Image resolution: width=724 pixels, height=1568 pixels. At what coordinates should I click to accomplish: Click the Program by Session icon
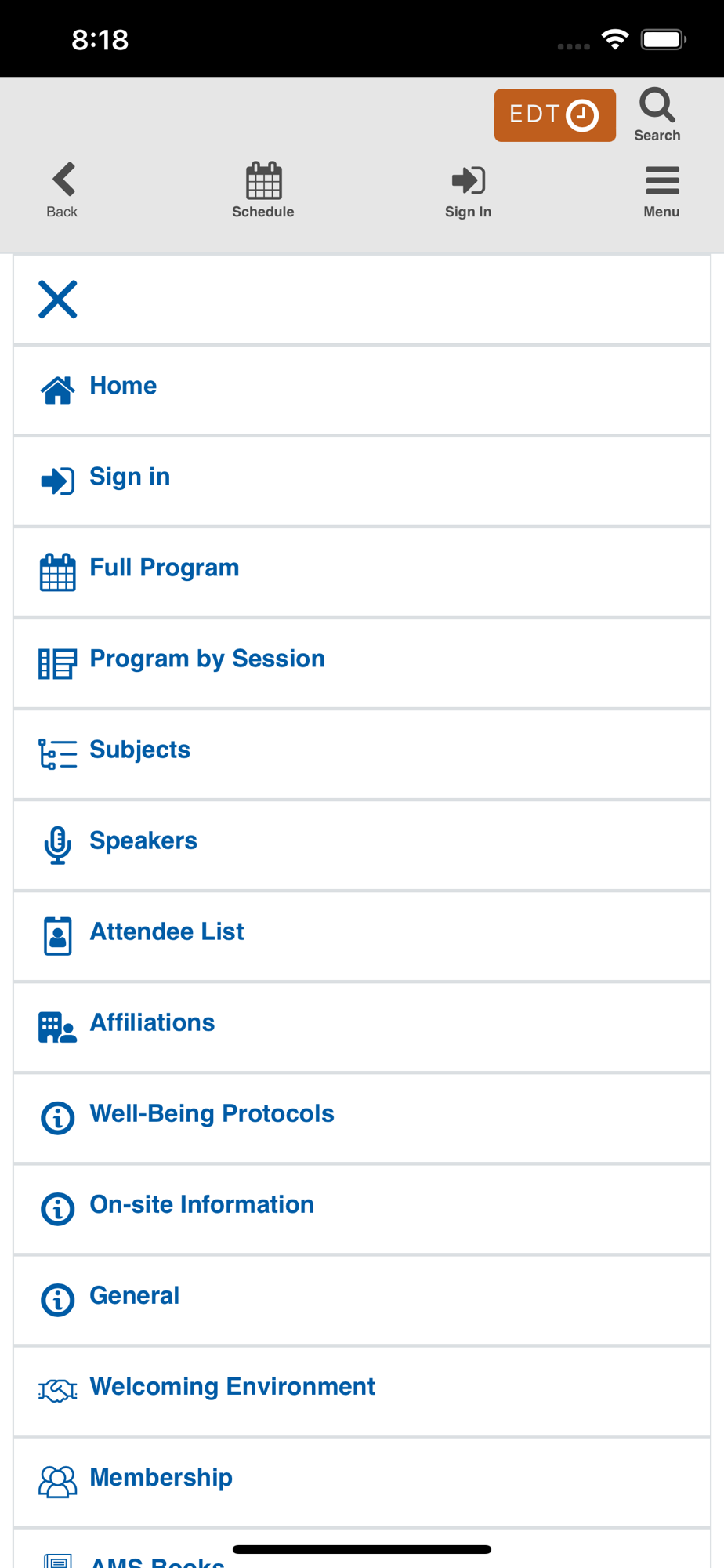tap(57, 663)
